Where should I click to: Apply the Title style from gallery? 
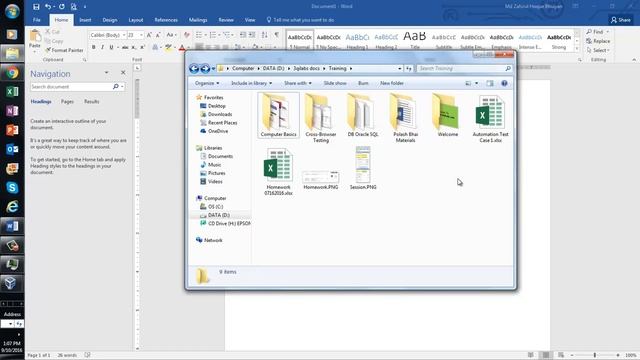coord(415,40)
